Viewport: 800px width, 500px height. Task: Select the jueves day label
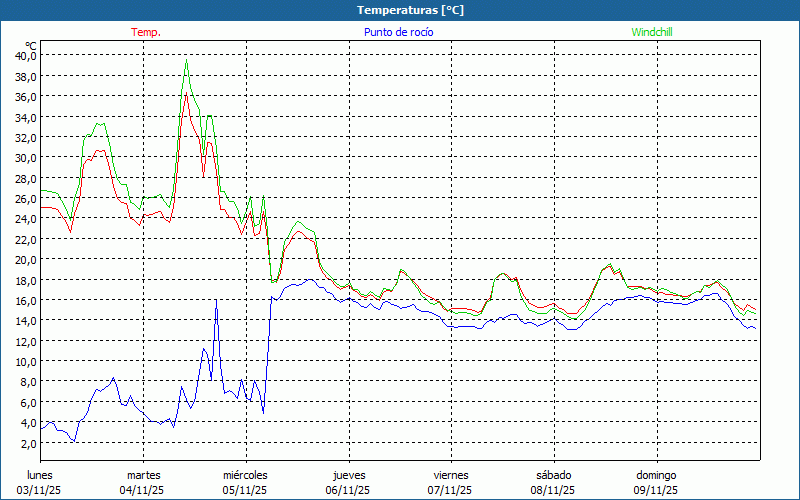tap(349, 474)
